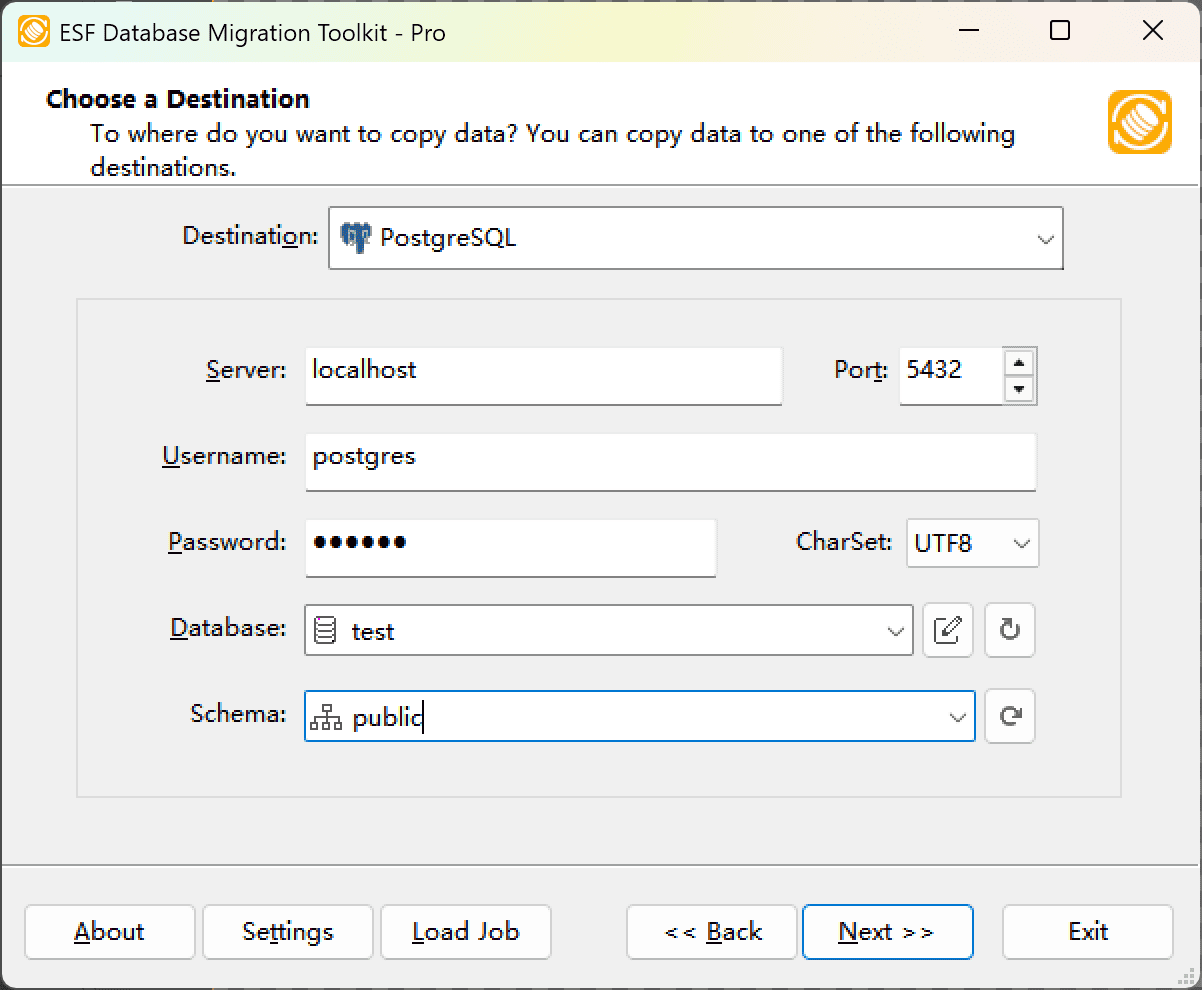The width and height of the screenshot is (1202, 990).
Task: Click the Load Job button
Action: 465,932
